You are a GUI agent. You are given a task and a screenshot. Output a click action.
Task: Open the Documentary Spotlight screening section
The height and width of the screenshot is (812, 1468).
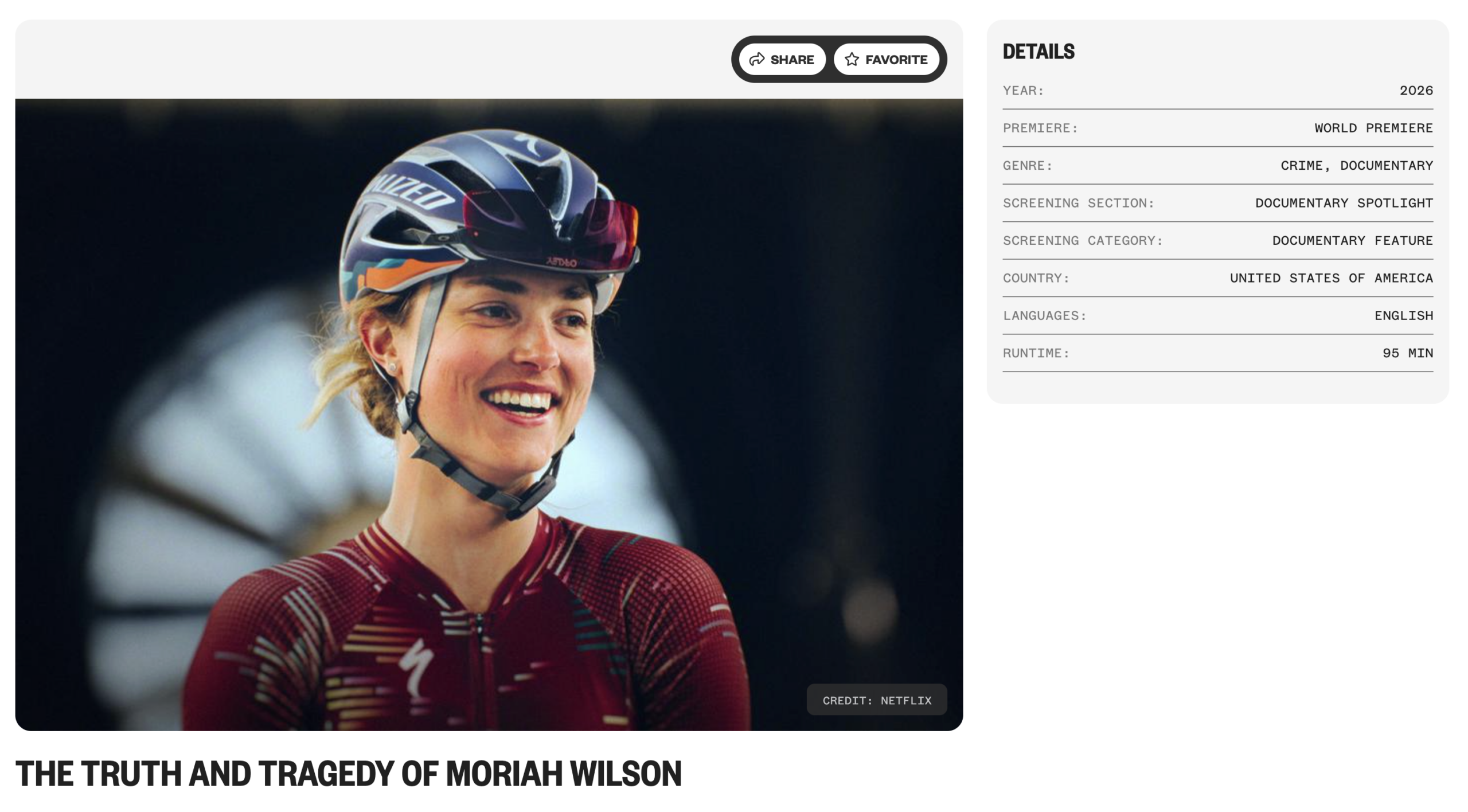(1344, 203)
